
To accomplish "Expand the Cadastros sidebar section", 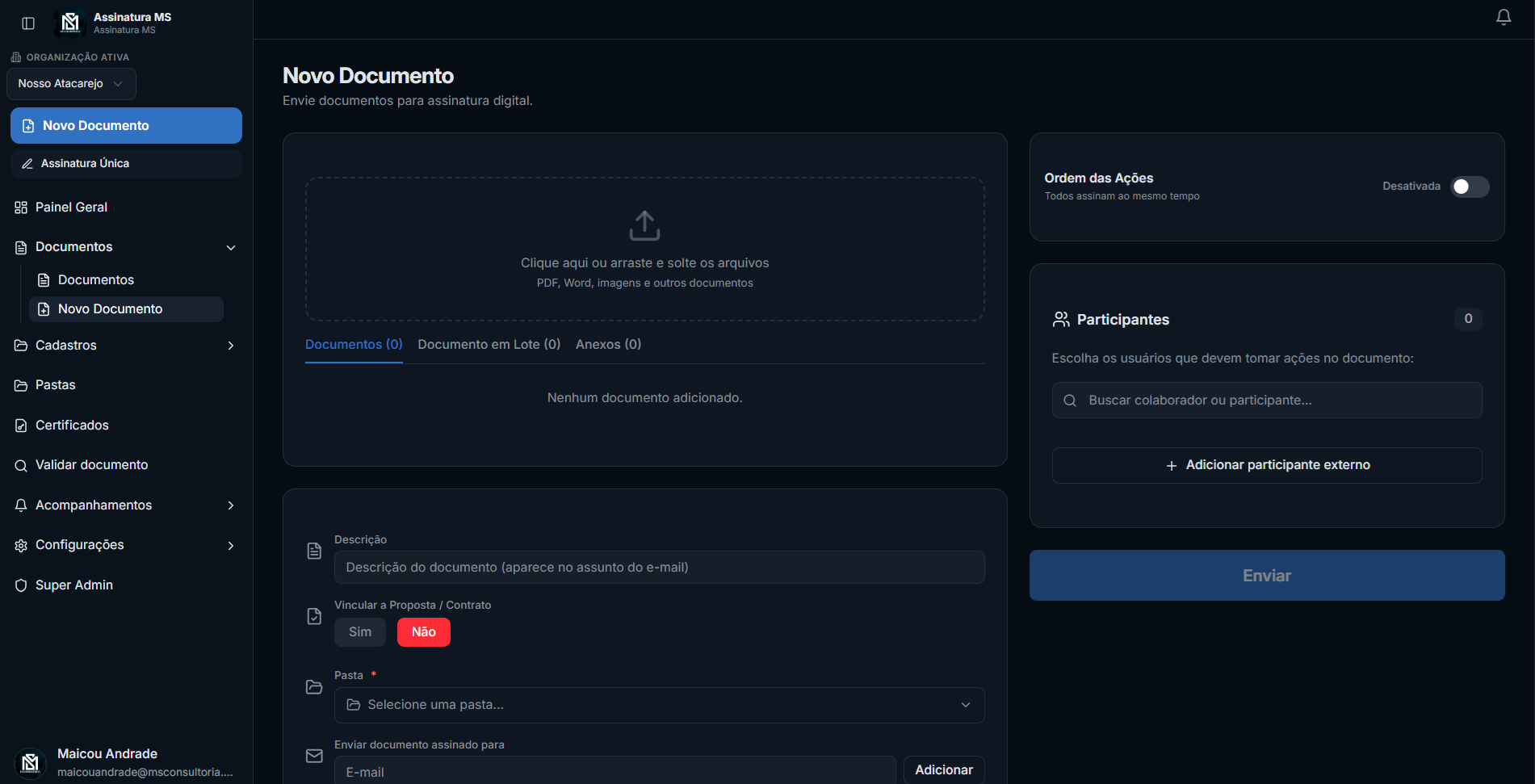I will pos(231,346).
